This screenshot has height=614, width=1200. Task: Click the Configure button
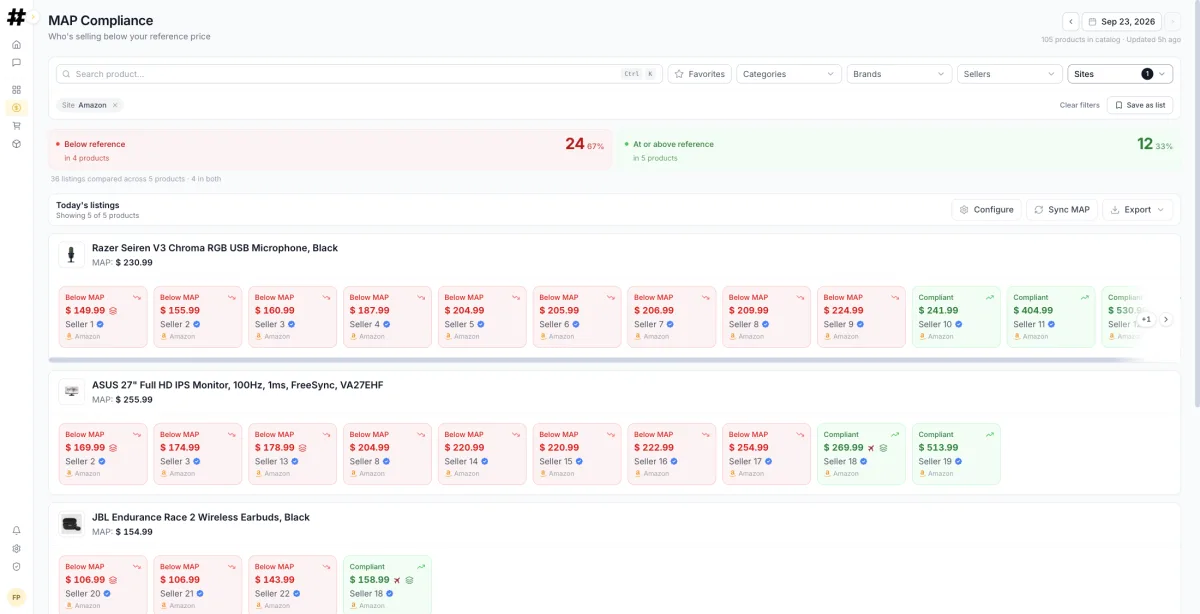coord(987,210)
